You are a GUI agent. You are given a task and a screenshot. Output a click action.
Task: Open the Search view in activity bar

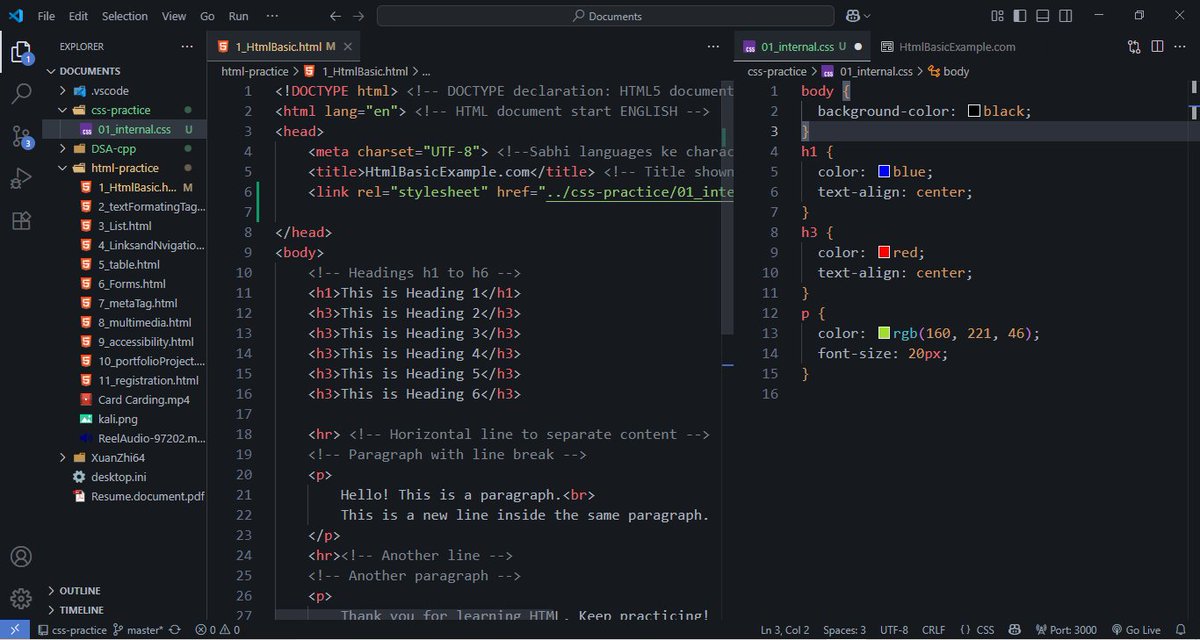coord(21,94)
